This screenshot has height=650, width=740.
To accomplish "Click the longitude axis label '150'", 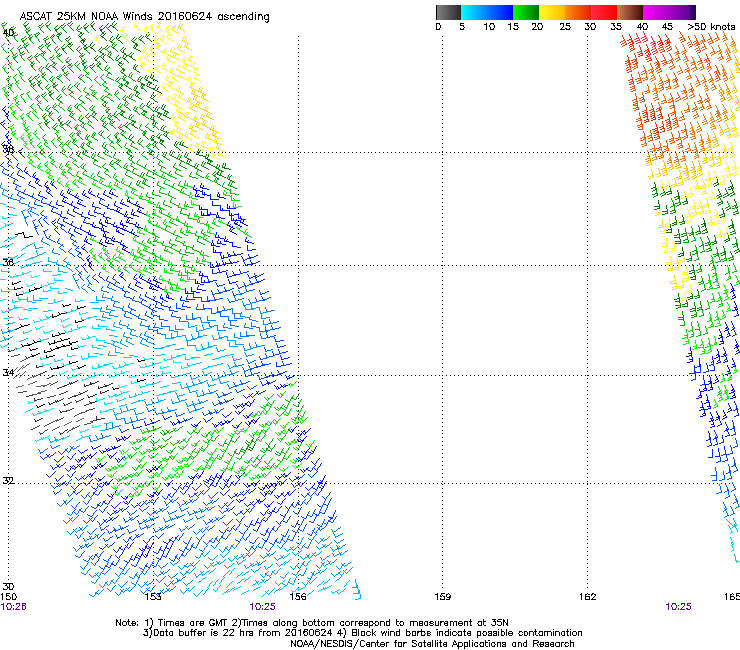I will tap(9, 597).
